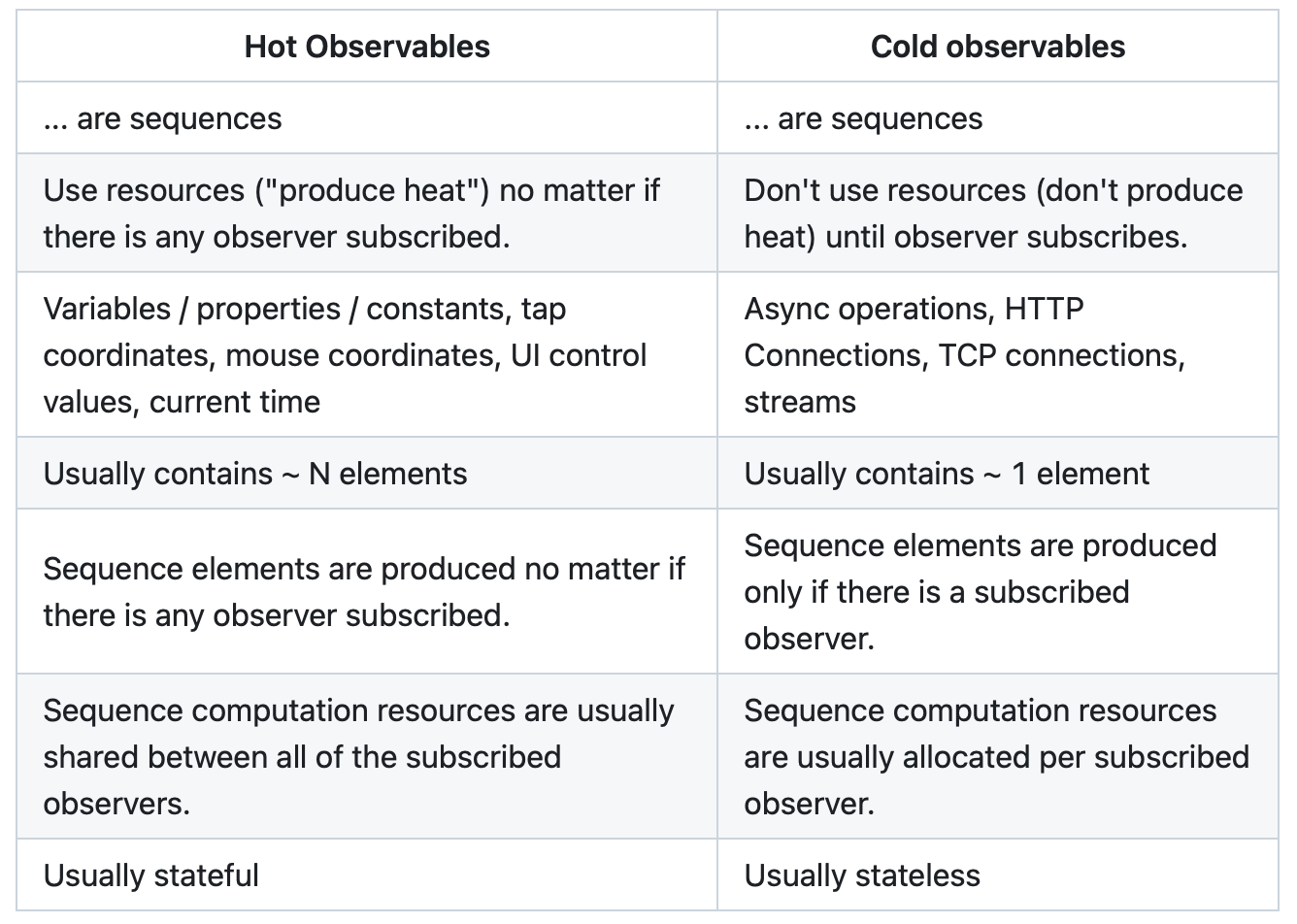Viewport: 1297px width, 924px height.
Task: Click the 'Don't use resources' cell
Action: 997,213
